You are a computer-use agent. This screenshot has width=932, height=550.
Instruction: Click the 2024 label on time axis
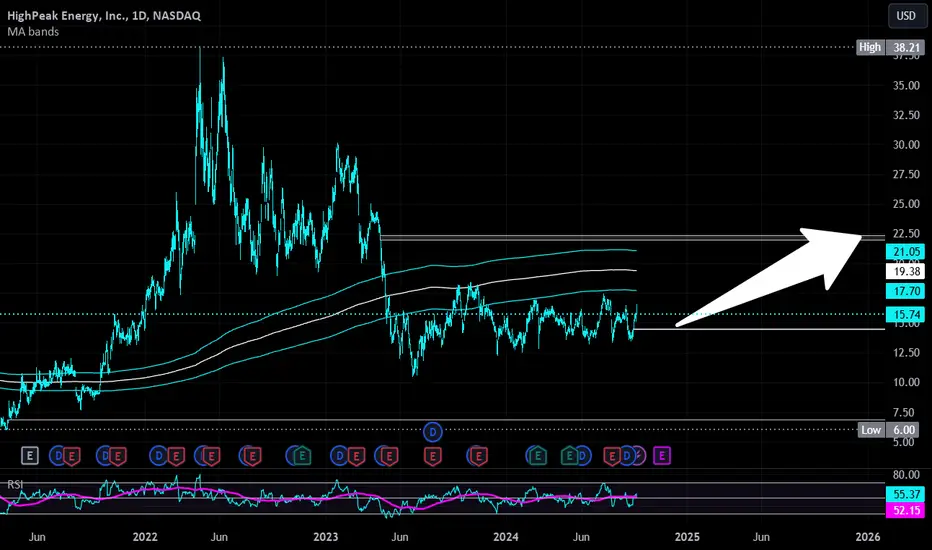pyautogui.click(x=506, y=537)
